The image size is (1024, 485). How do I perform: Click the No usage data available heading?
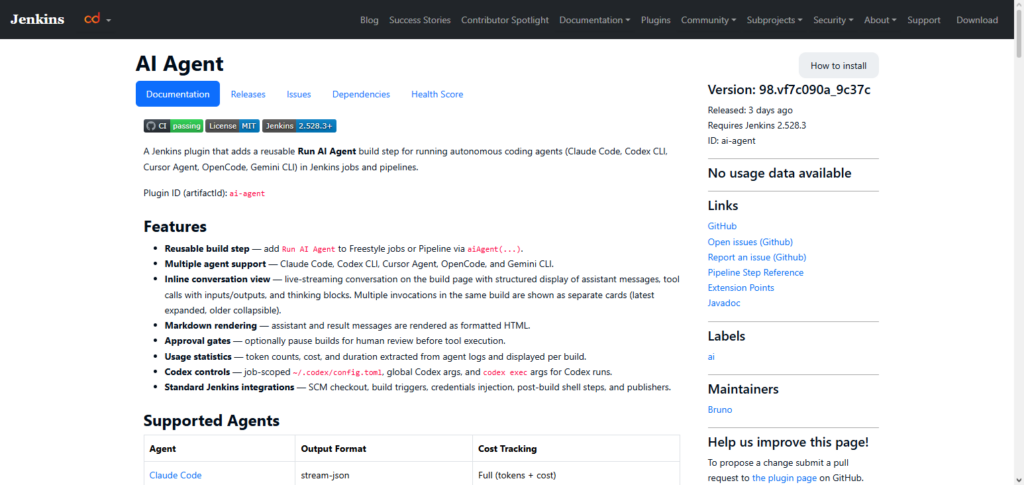(780, 173)
